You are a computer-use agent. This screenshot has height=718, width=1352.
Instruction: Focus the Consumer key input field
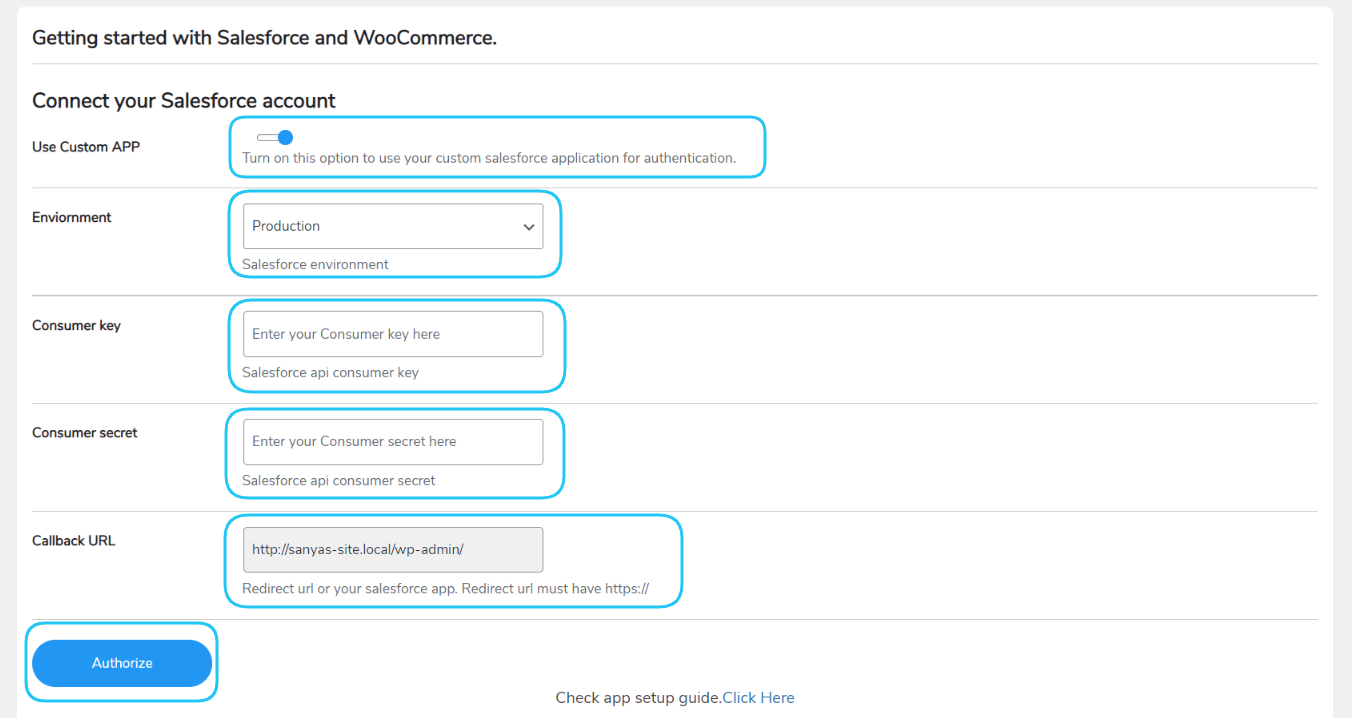(x=392, y=334)
